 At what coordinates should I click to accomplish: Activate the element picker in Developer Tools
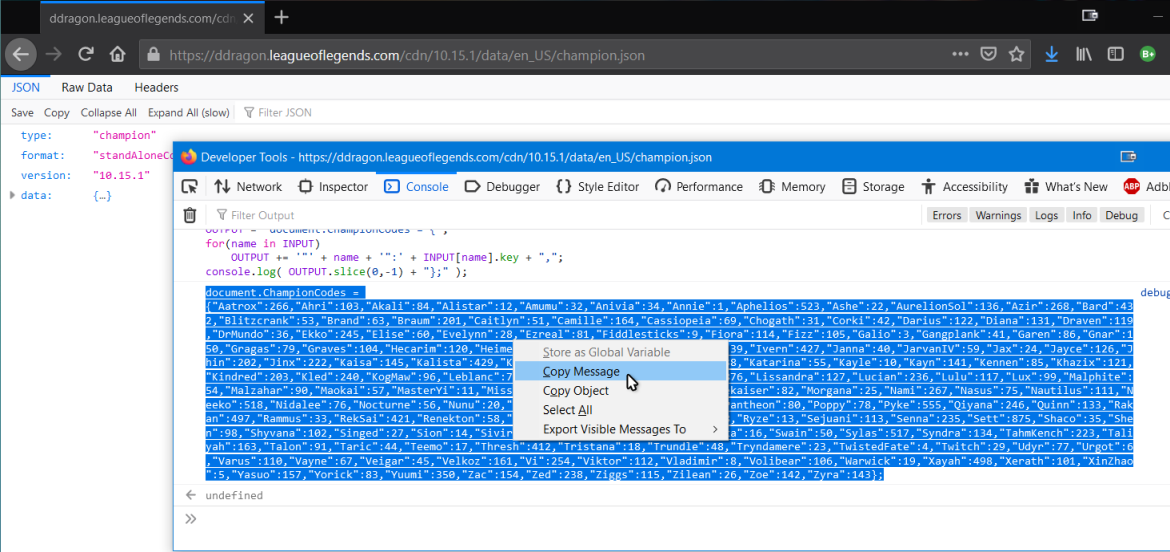tap(190, 186)
